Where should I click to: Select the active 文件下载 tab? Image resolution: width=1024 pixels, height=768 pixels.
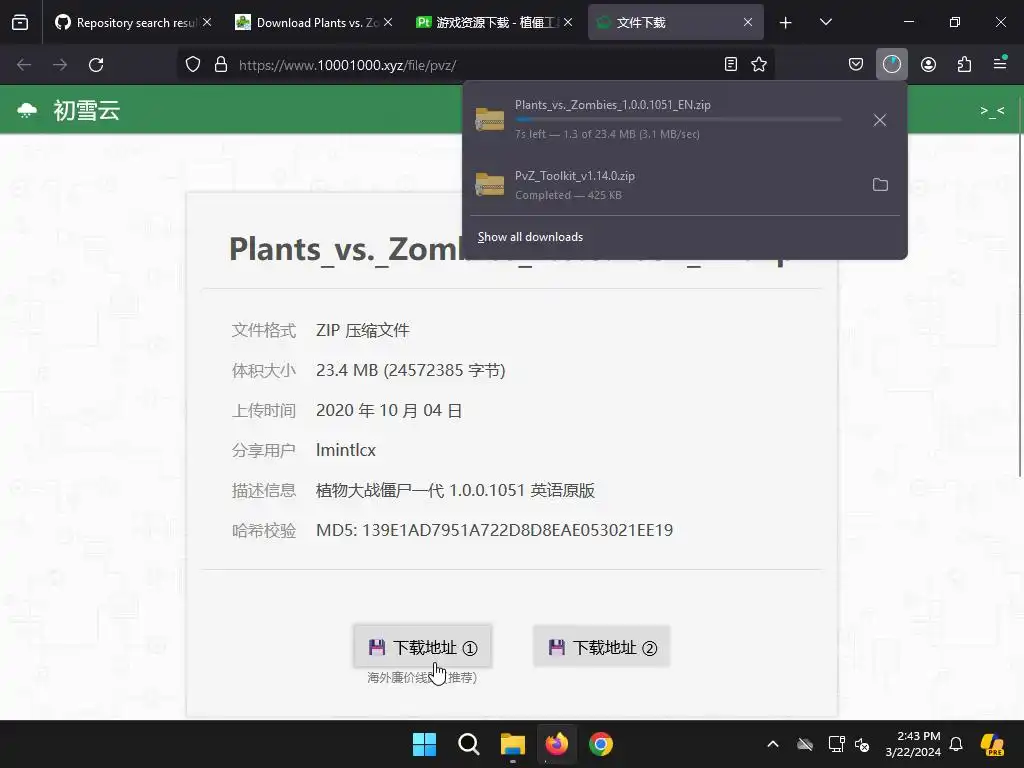(x=675, y=22)
